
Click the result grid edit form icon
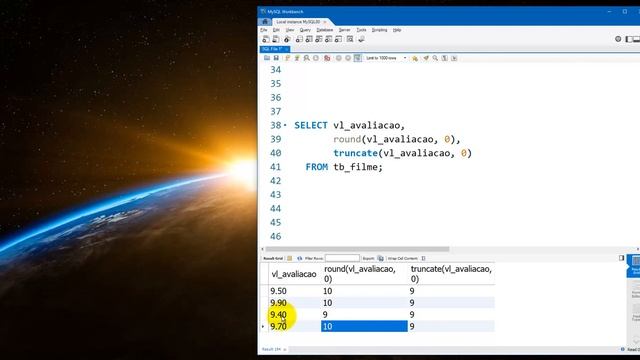tap(289, 258)
